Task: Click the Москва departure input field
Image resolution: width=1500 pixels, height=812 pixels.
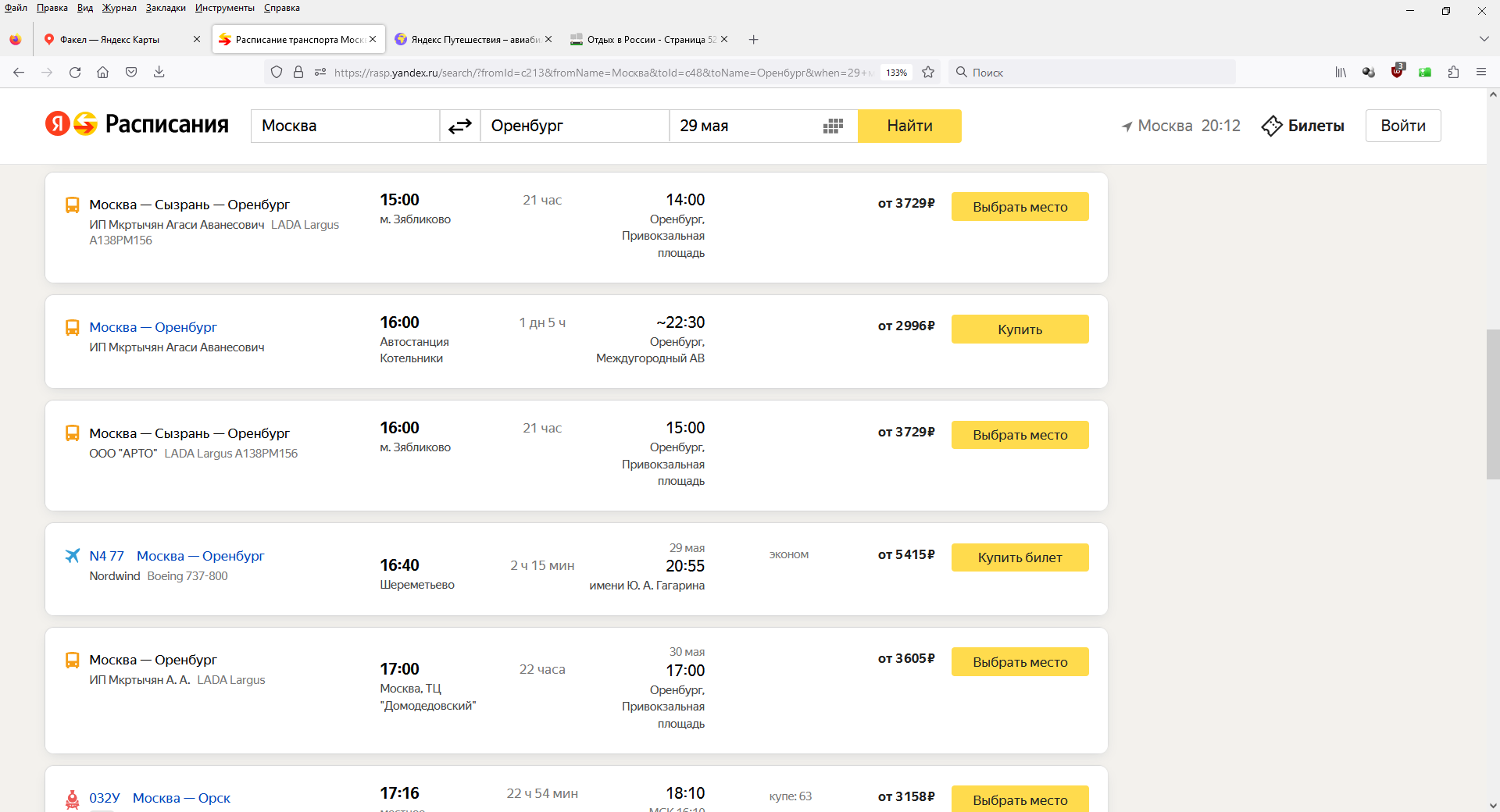Action: coord(345,126)
